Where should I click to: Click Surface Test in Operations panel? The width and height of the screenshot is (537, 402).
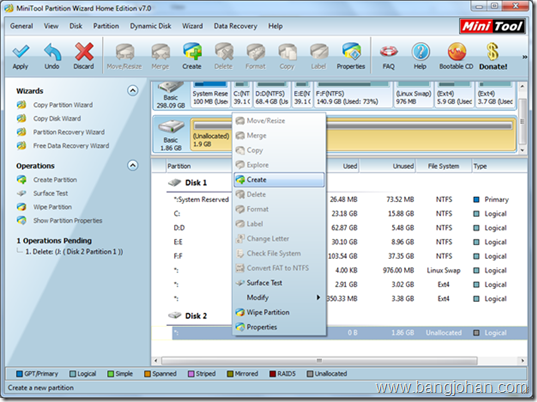[x=50, y=193]
